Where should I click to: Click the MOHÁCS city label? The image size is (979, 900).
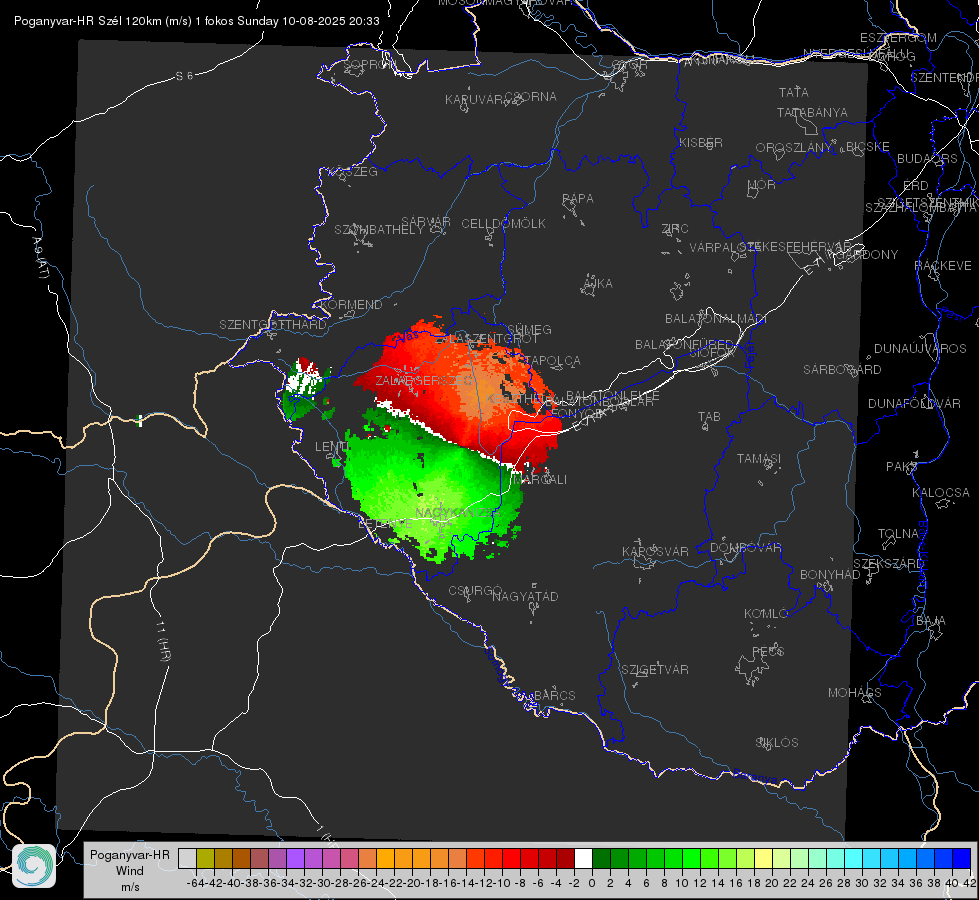[855, 693]
